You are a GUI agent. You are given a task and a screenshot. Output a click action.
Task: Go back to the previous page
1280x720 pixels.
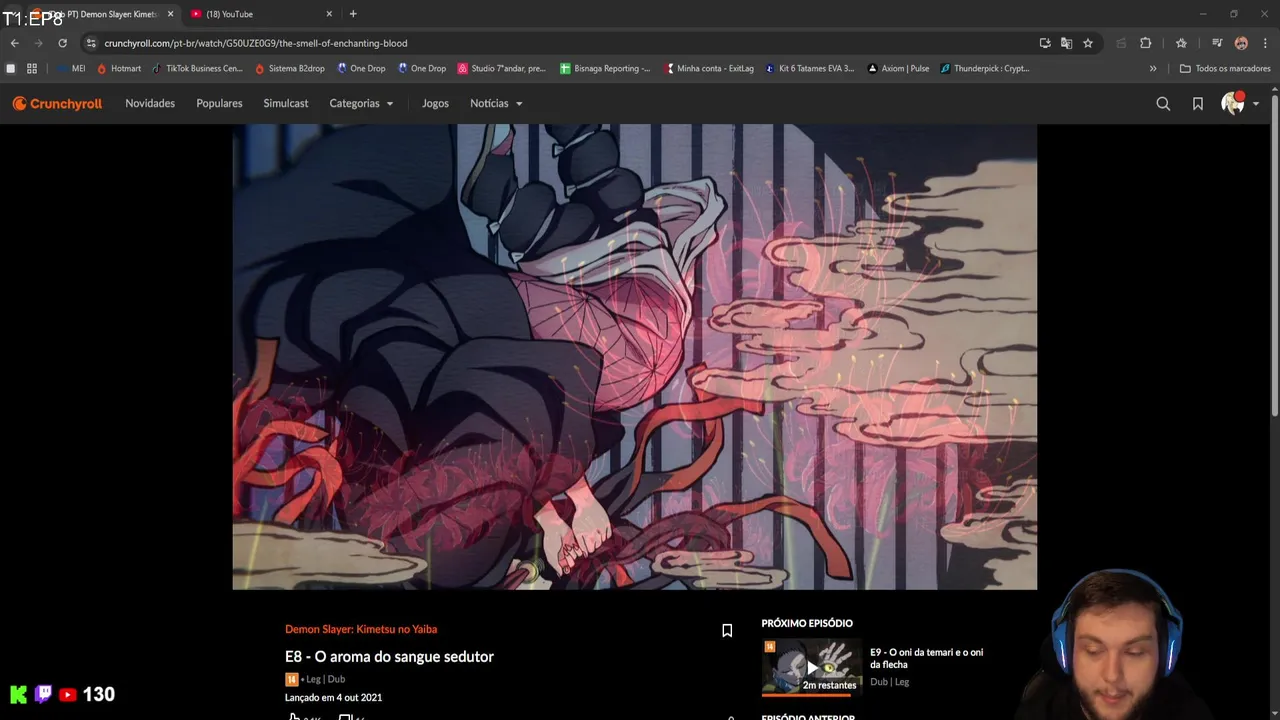pyautogui.click(x=14, y=43)
